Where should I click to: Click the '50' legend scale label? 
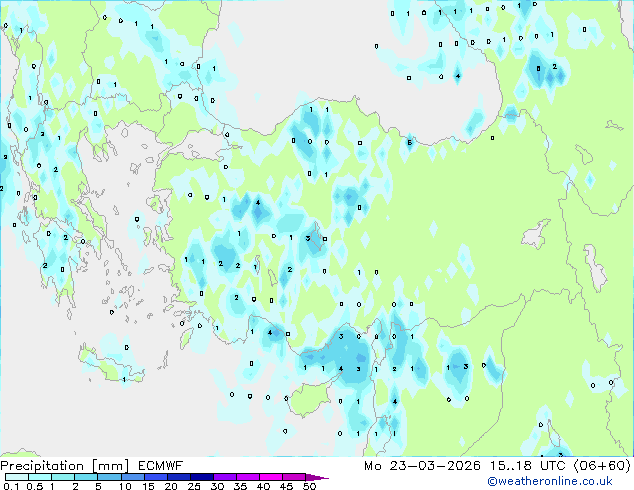309,486
